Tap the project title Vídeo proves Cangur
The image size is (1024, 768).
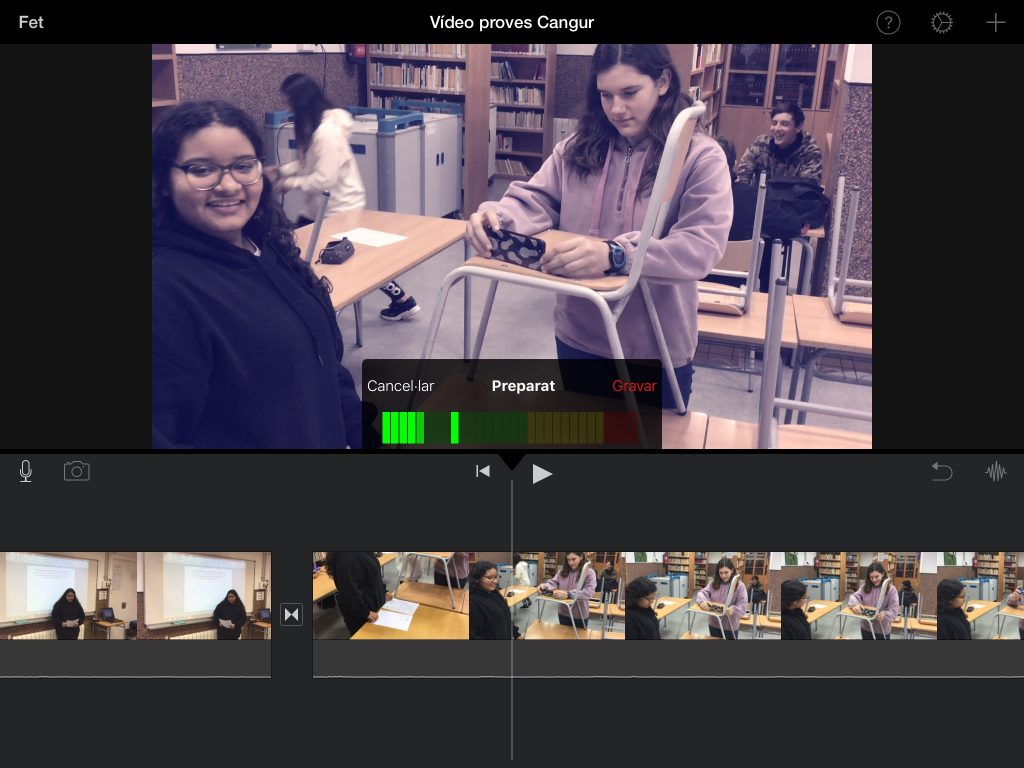512,23
